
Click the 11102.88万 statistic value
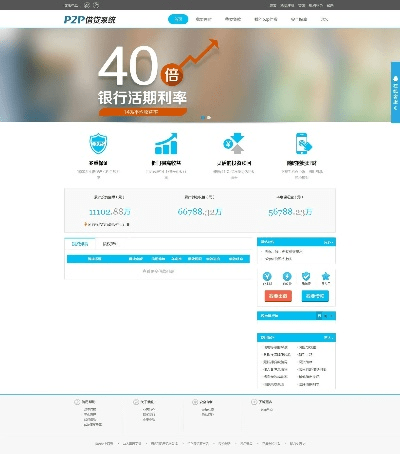(x=110, y=212)
